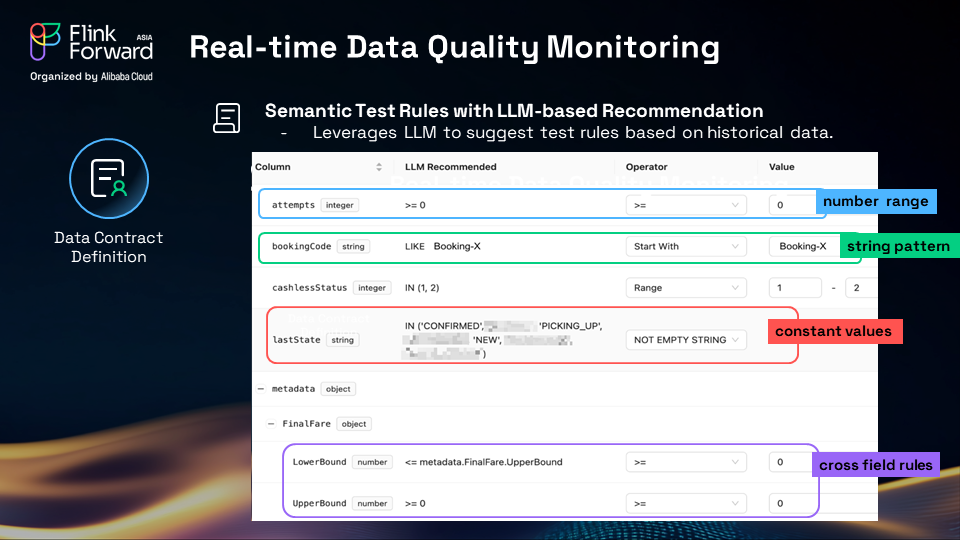960x540 pixels.
Task: Click the UpperBound field name
Action: pos(320,503)
